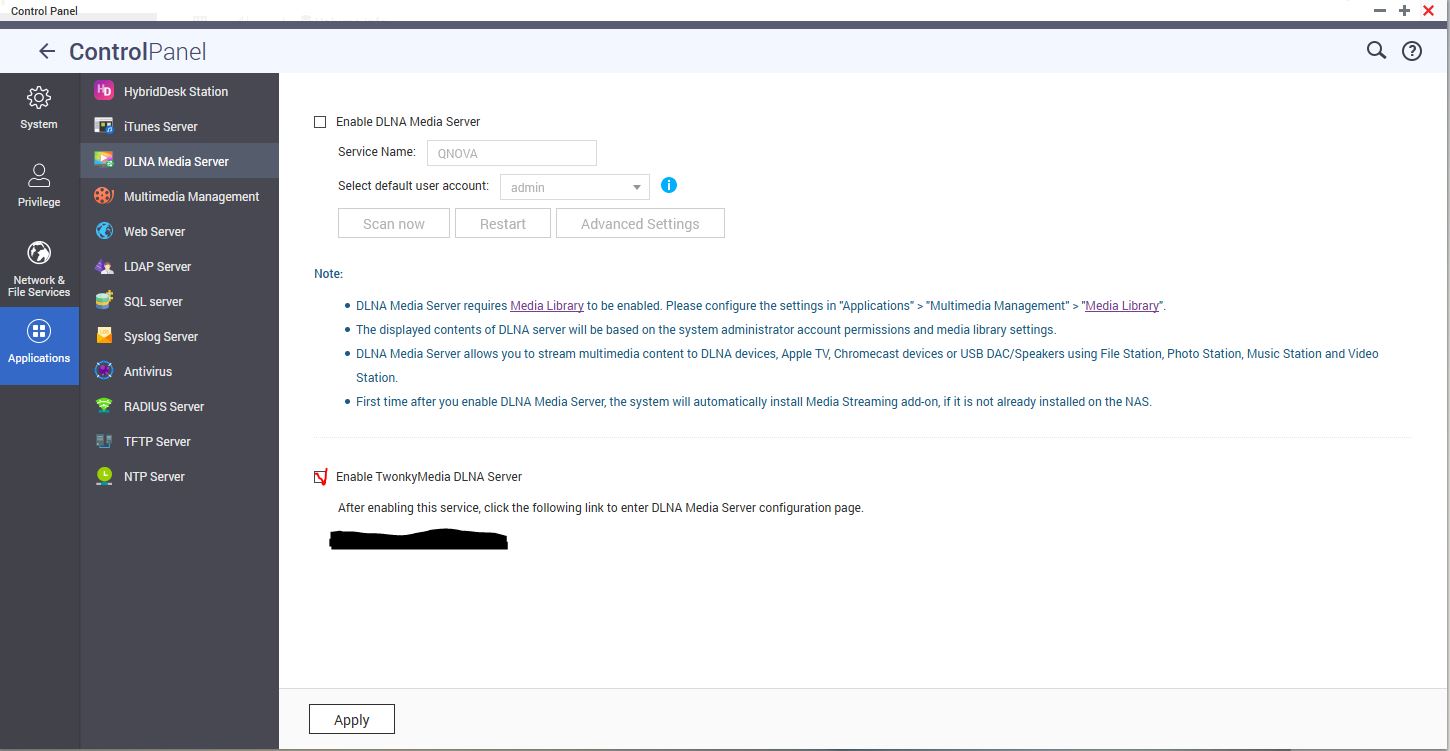Open the search magnifier icon
The width and height of the screenshot is (1450, 751).
tap(1376, 50)
